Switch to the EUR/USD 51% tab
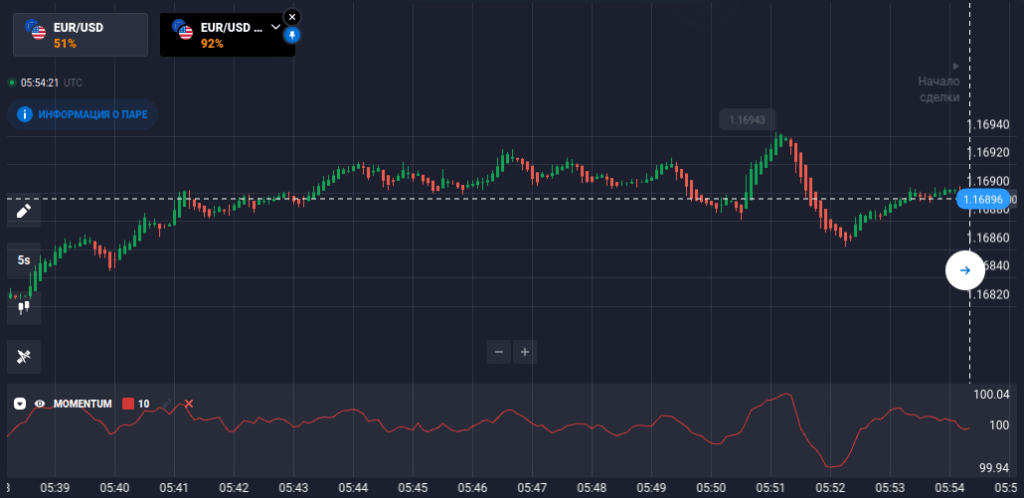The height and width of the screenshot is (498, 1024). (x=80, y=35)
